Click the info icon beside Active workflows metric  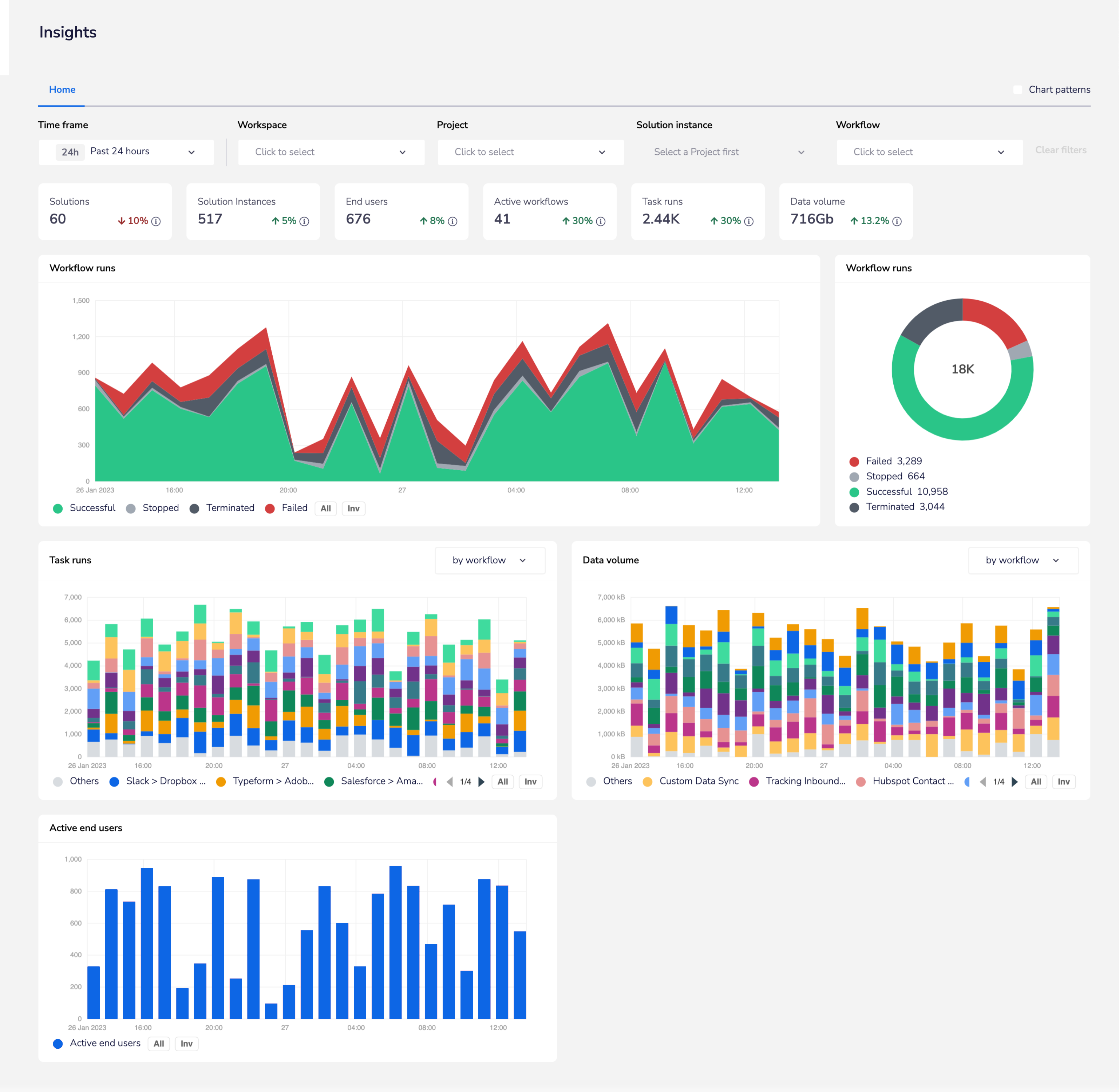pos(601,221)
